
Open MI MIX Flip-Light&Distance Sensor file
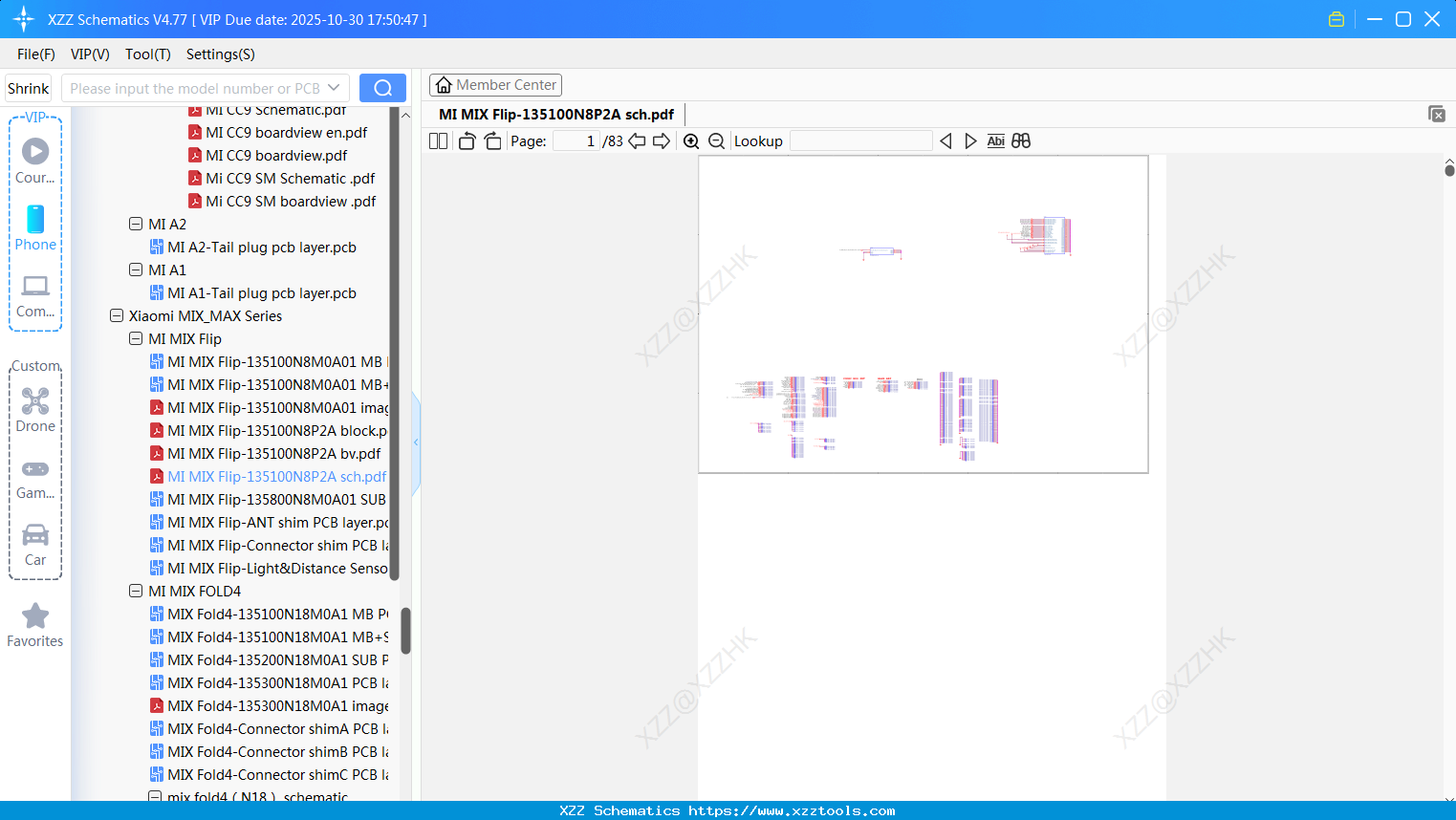tap(269, 568)
